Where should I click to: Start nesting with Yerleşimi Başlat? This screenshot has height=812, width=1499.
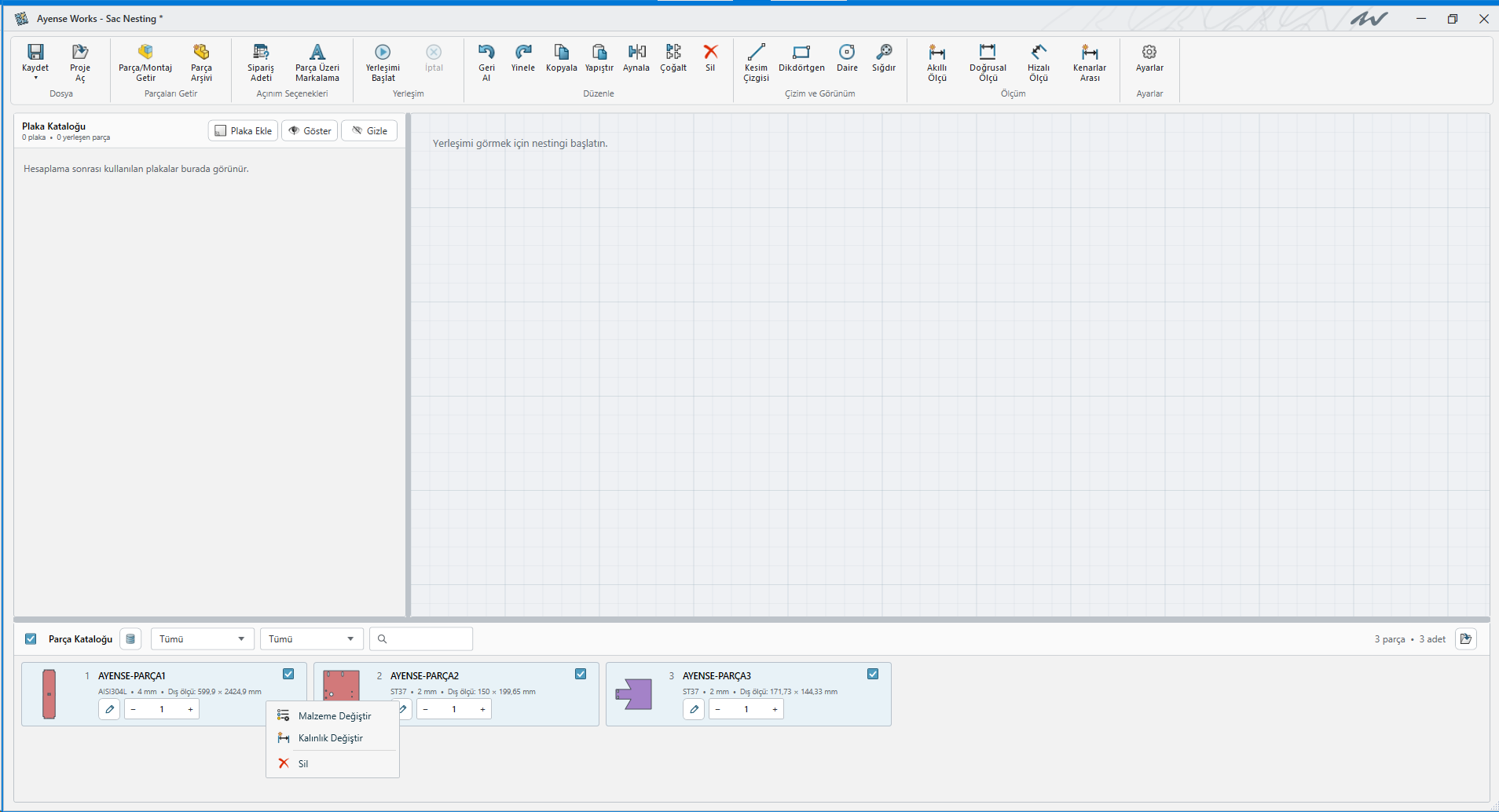383,62
